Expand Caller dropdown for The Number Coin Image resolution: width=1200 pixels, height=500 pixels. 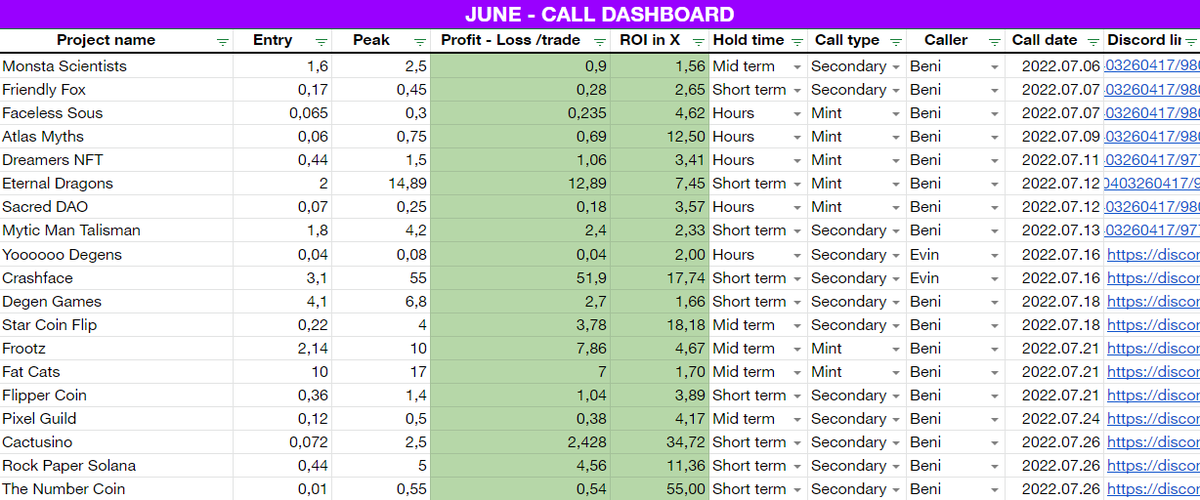tap(994, 490)
